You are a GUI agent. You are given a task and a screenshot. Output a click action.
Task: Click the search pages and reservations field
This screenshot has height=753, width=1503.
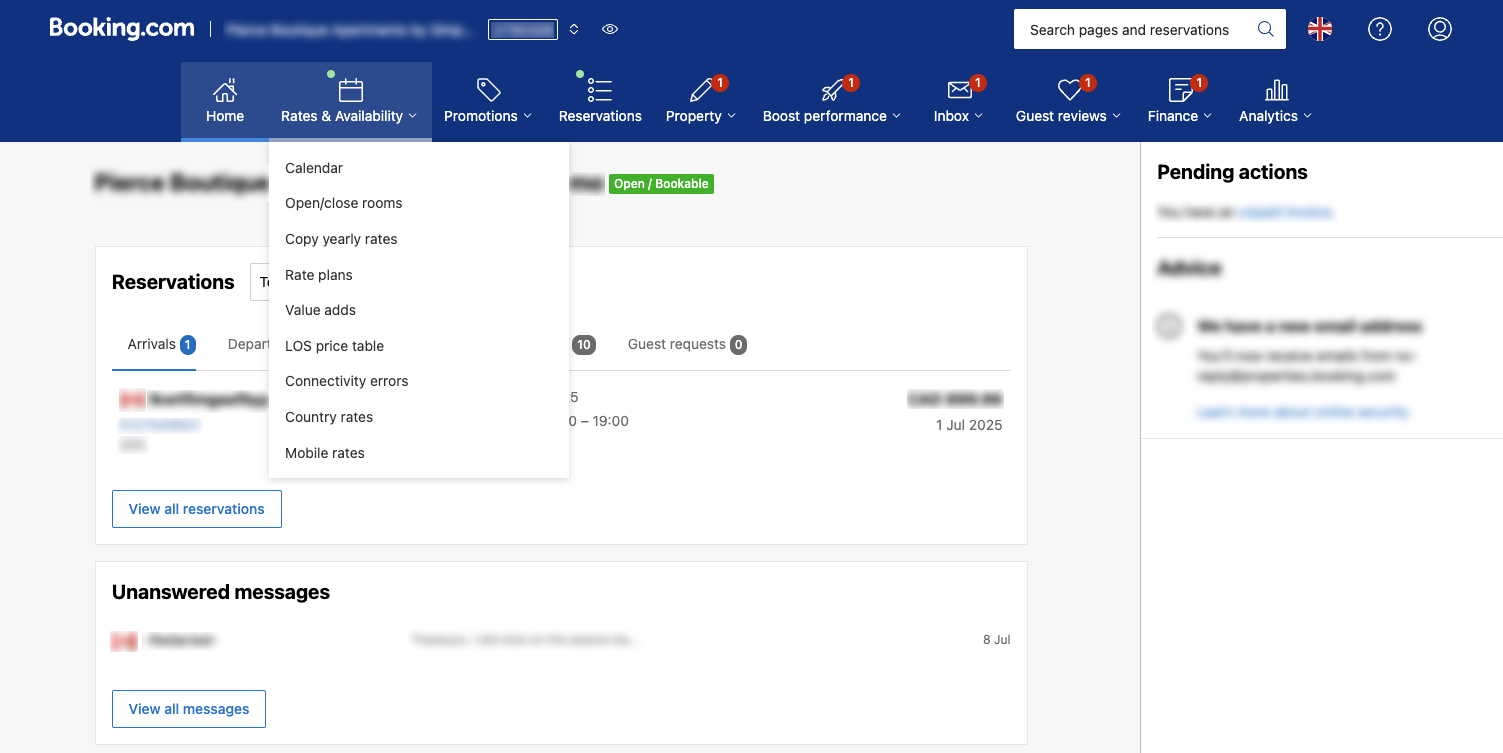point(1130,29)
